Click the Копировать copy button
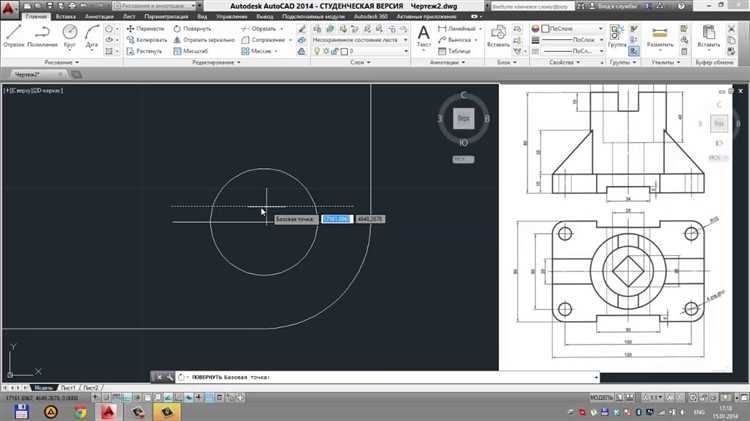Screen dimensions: 750x421 pos(147,40)
